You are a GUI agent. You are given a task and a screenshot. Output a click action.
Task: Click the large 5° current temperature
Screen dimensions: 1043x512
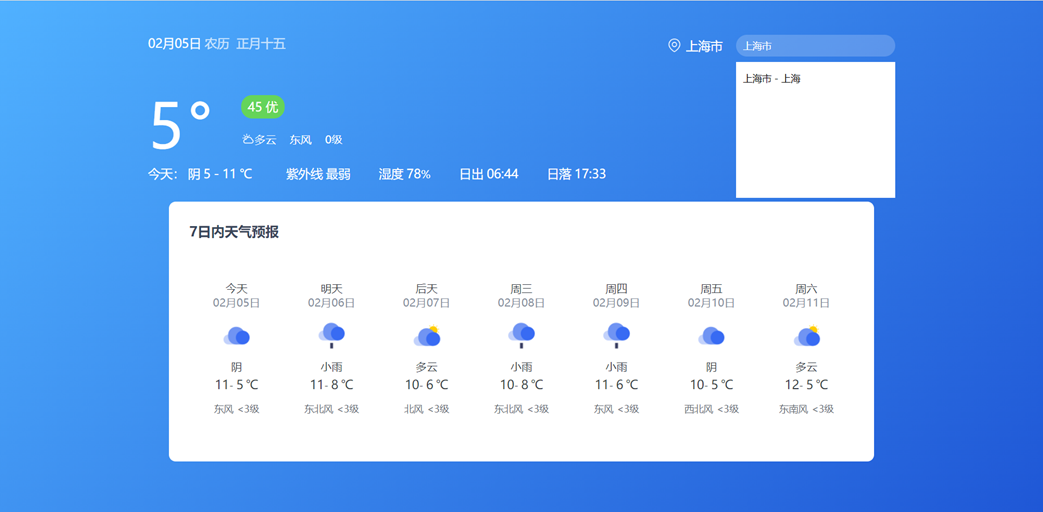181,124
